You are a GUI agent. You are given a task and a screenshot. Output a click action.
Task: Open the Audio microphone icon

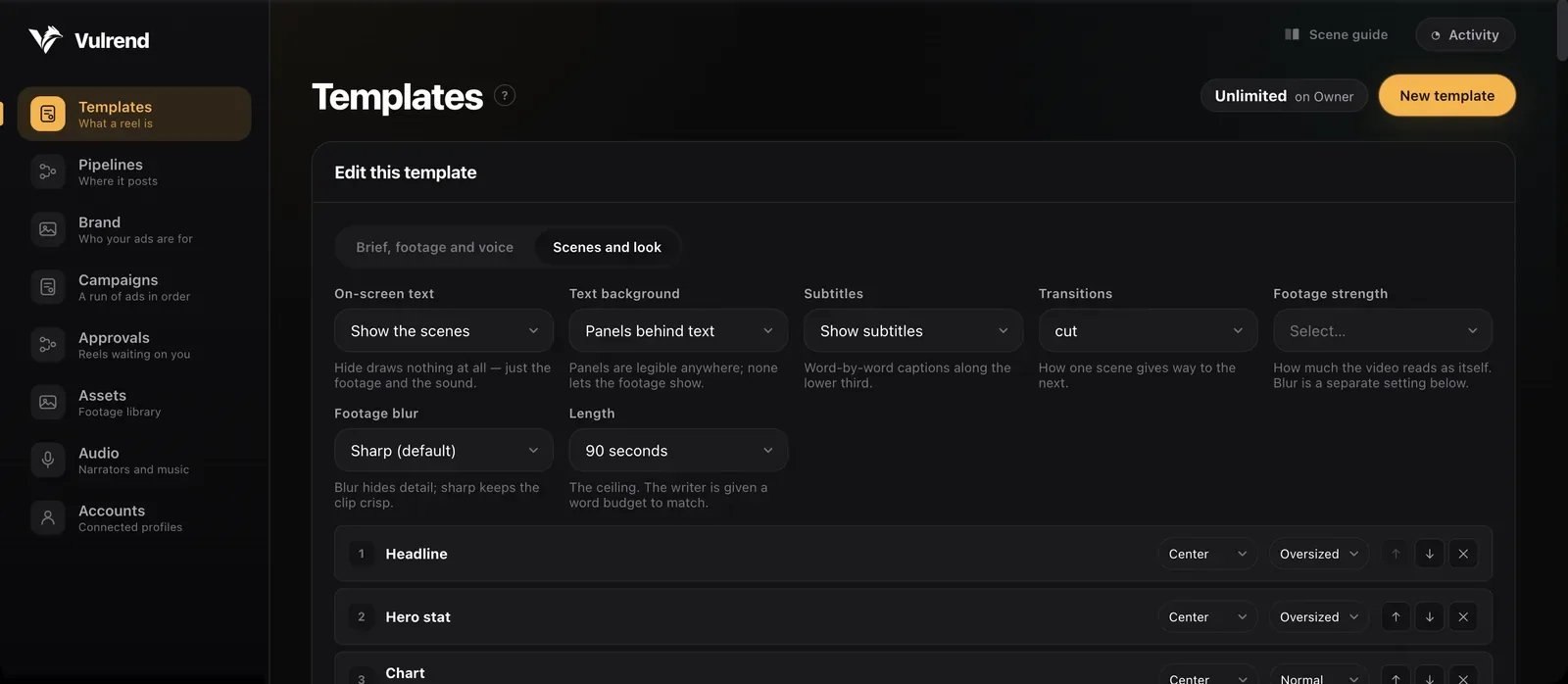[x=48, y=460]
